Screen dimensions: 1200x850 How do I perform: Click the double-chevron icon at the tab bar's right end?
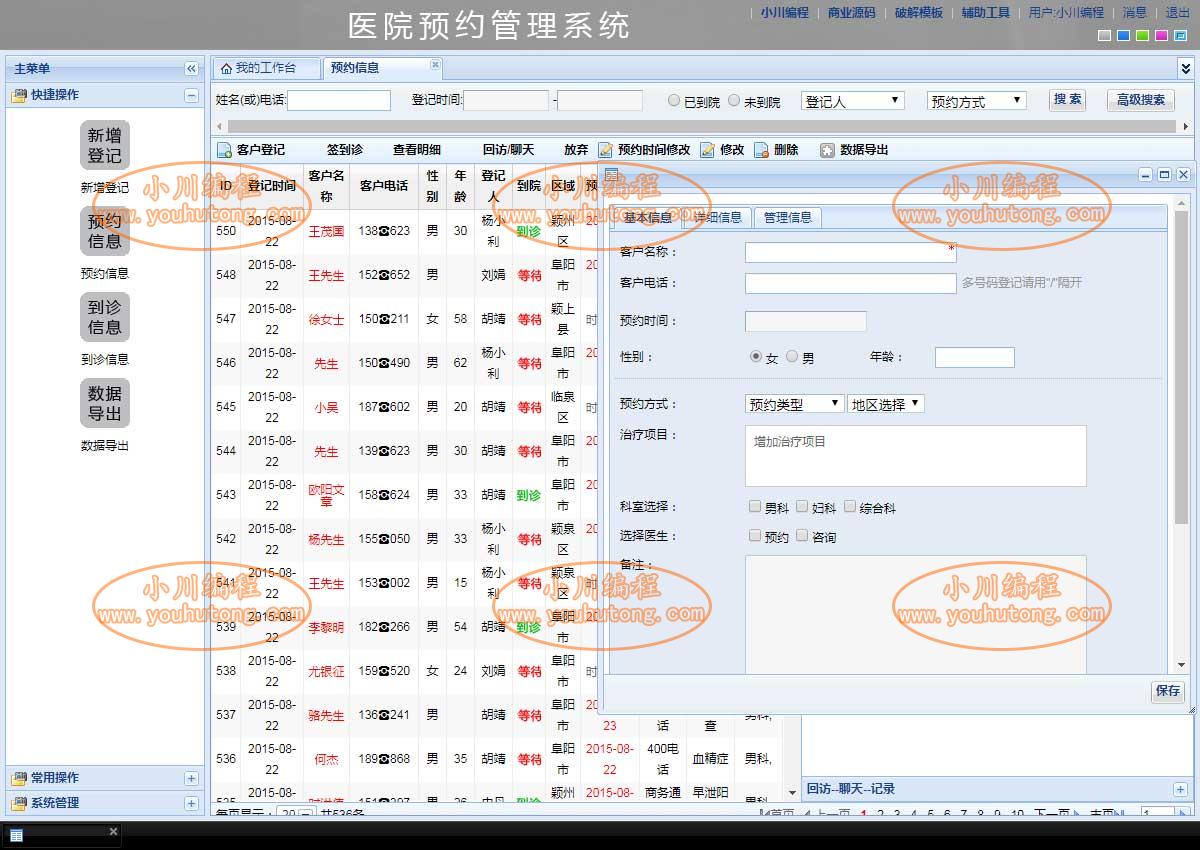pyautogui.click(x=1186, y=68)
